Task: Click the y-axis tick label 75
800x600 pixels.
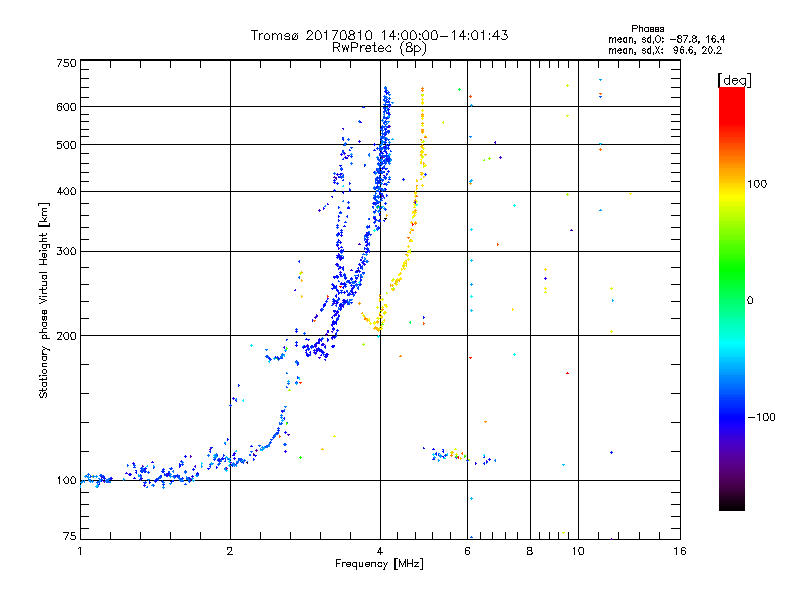Action: 70,536
